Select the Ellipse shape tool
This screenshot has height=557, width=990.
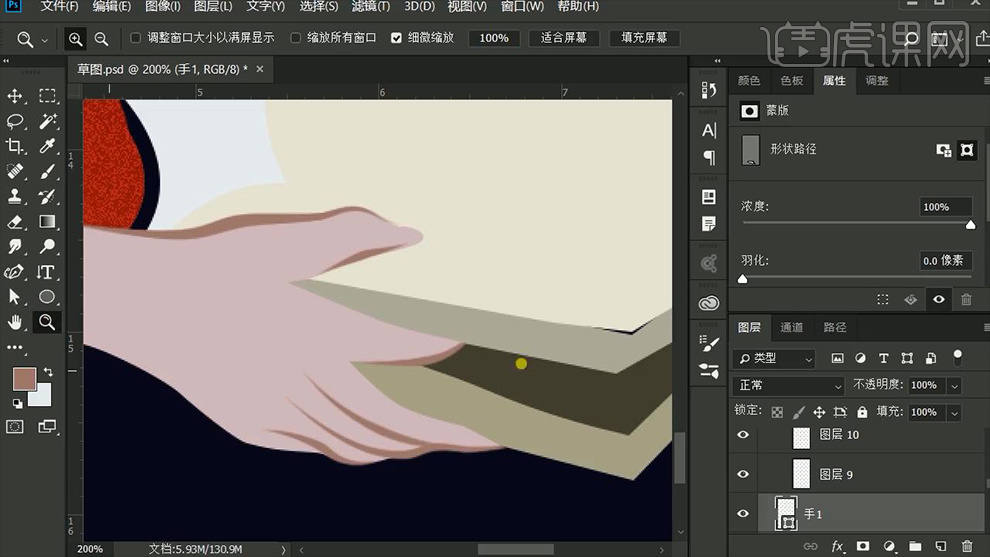pyautogui.click(x=47, y=297)
